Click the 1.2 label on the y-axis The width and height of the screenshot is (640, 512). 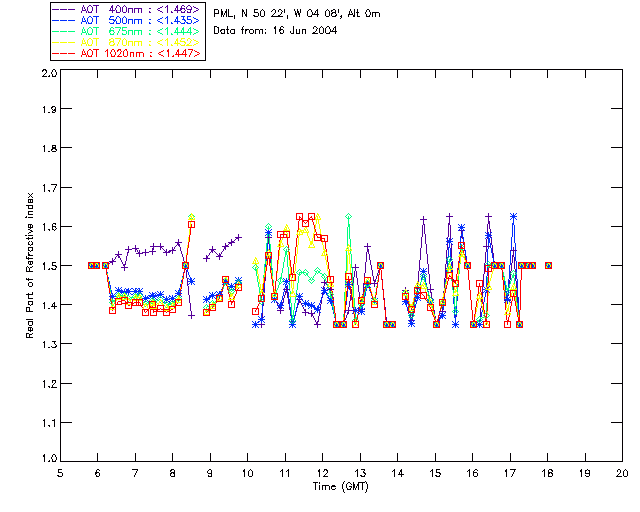click(49, 384)
